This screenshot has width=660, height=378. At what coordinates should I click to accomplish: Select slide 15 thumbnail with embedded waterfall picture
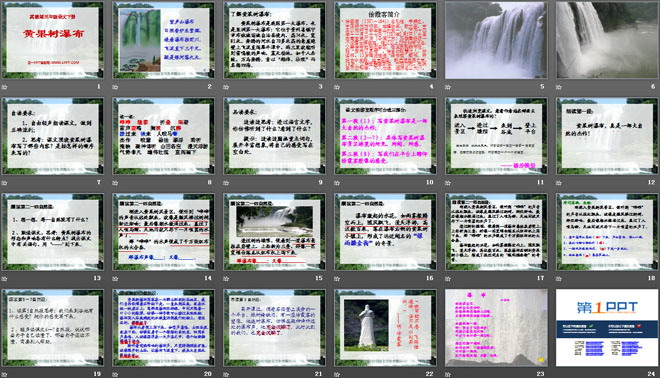(x=274, y=232)
